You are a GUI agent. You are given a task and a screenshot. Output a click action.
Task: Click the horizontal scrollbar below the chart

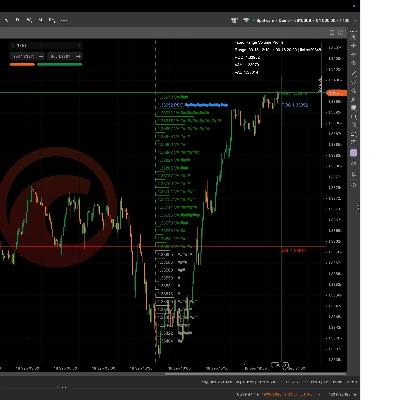(255, 374)
